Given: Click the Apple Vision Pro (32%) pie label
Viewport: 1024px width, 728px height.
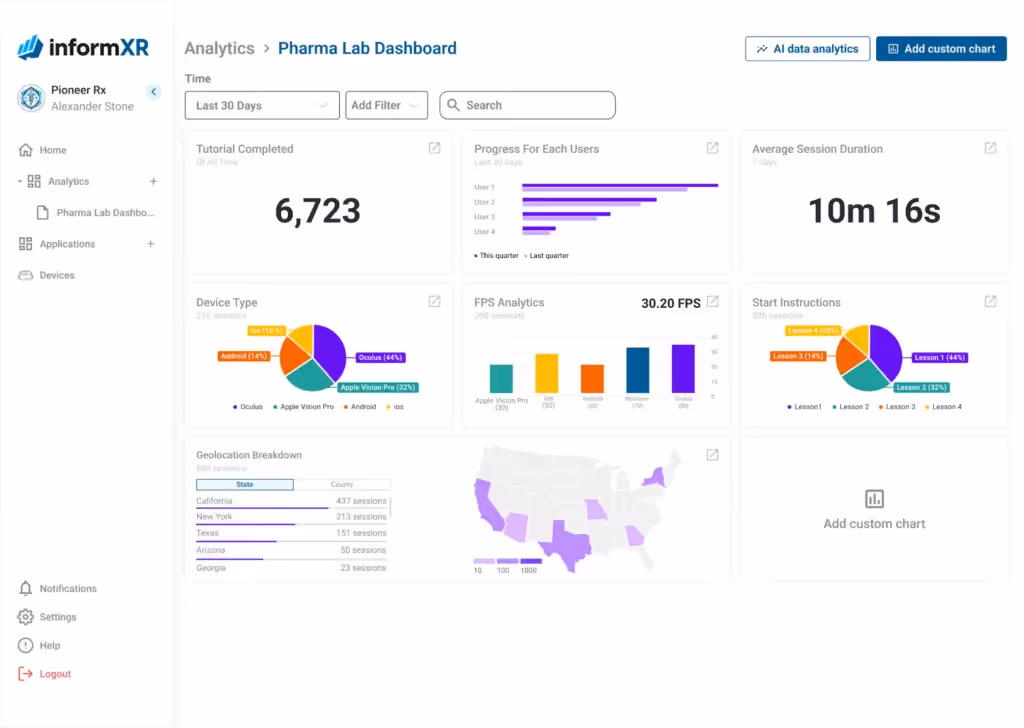Looking at the screenshot, I should 378,388.
